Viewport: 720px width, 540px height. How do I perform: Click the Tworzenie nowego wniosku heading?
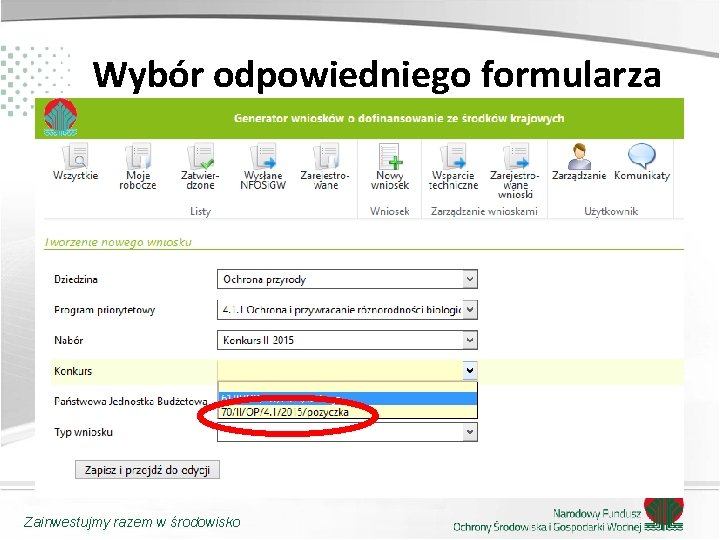[118, 242]
